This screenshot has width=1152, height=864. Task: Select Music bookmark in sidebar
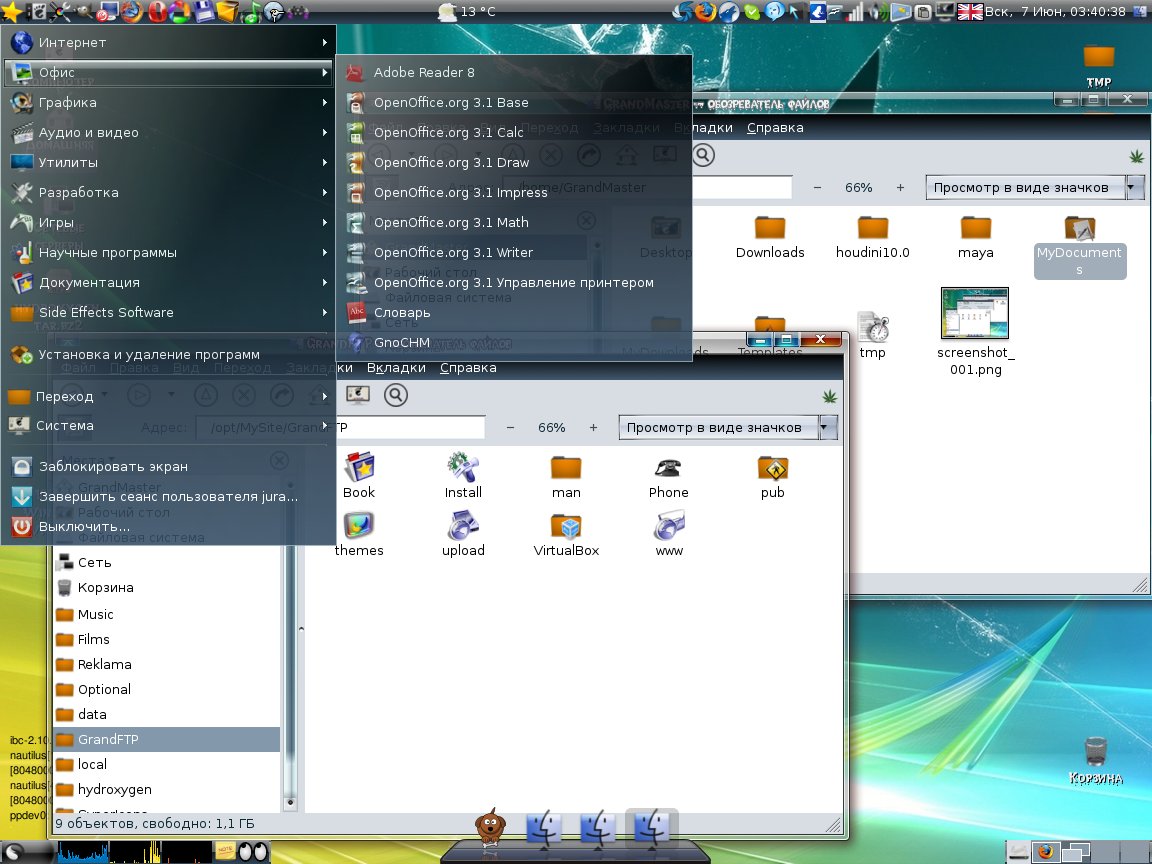(167, 614)
